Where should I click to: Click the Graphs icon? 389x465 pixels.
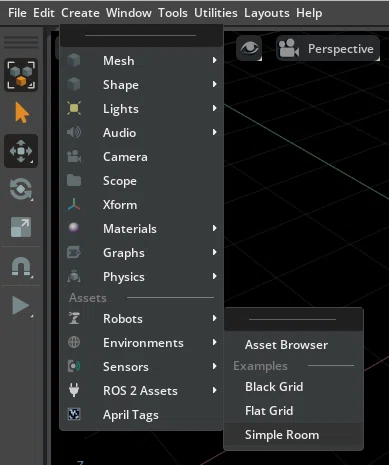(74, 252)
